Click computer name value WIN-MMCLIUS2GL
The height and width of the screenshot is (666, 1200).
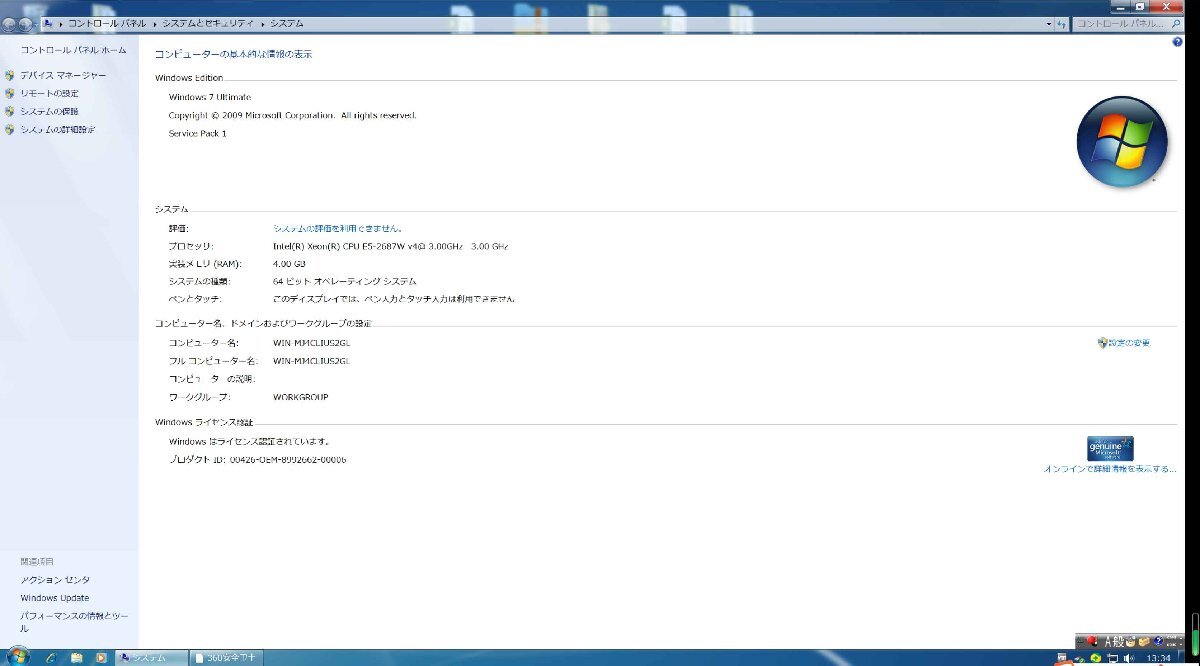(x=311, y=343)
